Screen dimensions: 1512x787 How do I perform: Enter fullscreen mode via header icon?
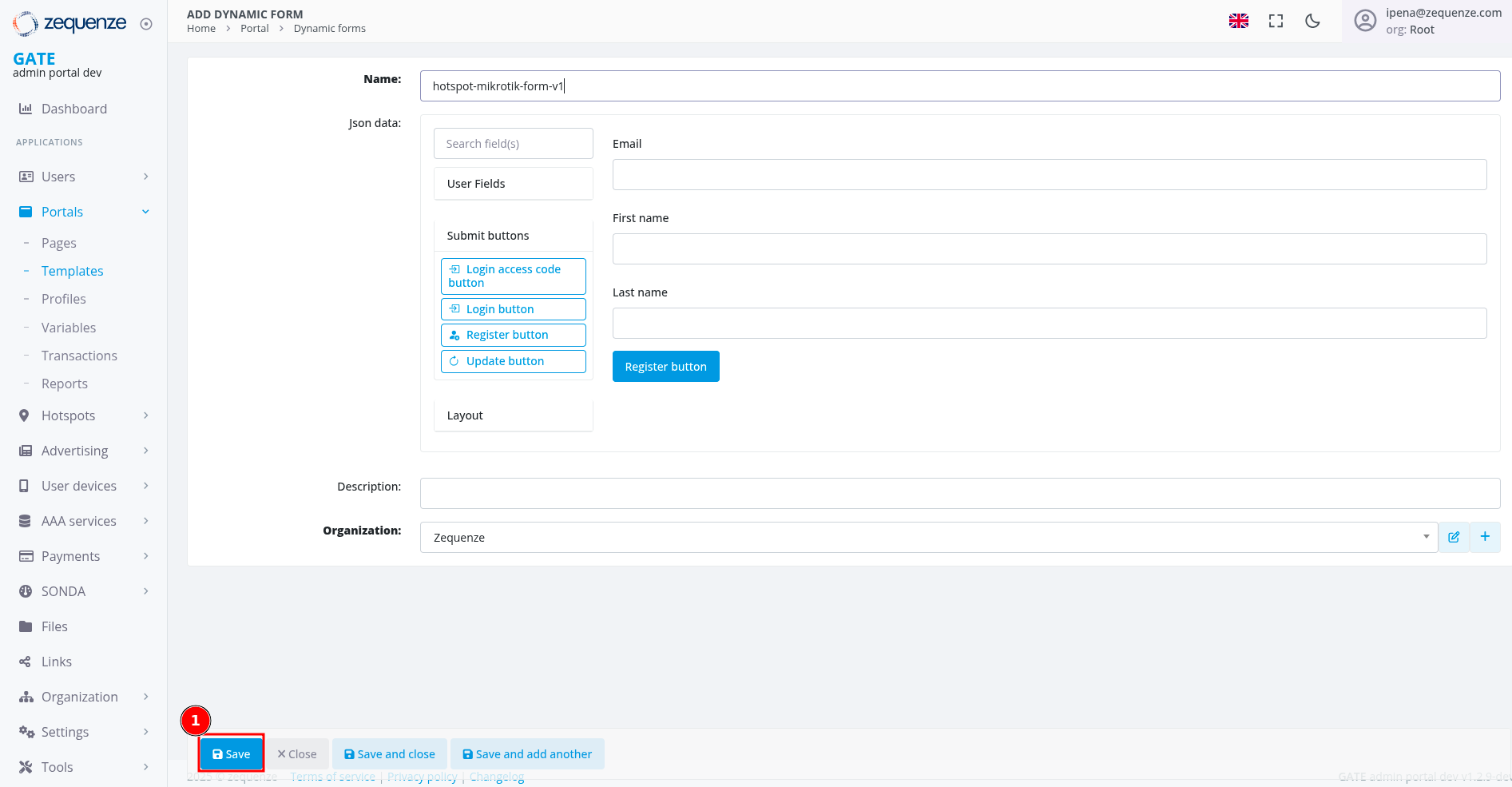pos(1276,22)
